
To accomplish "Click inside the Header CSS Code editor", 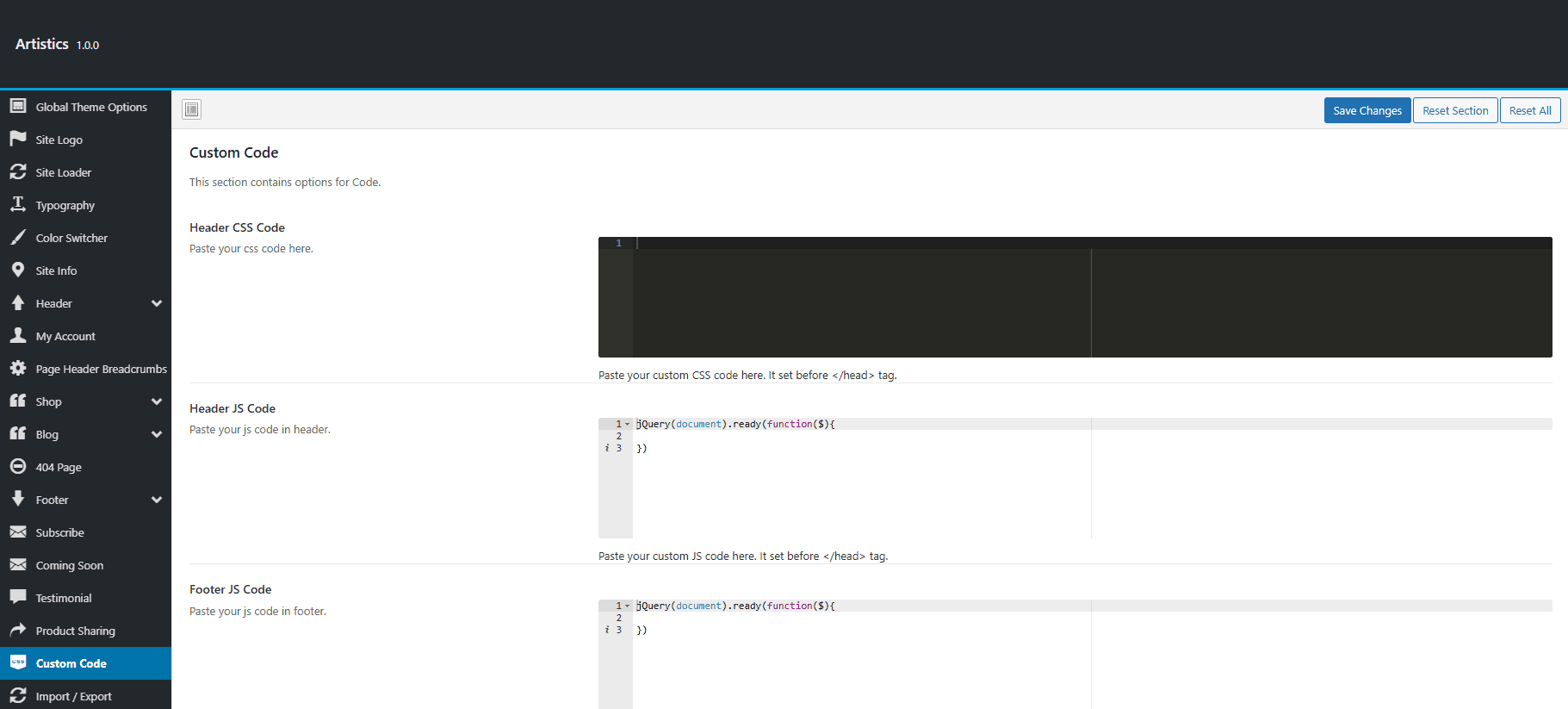I will (x=1075, y=297).
